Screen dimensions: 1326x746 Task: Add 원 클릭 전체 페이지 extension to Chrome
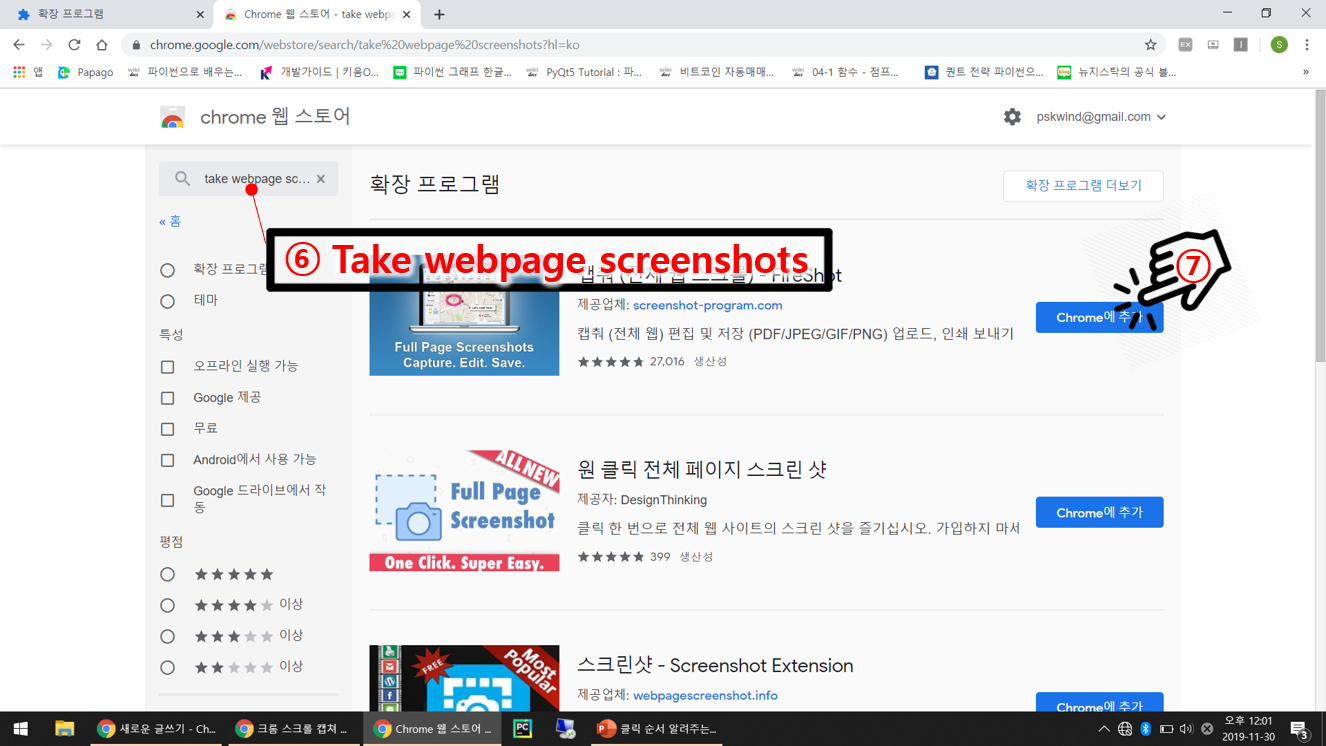[1099, 512]
